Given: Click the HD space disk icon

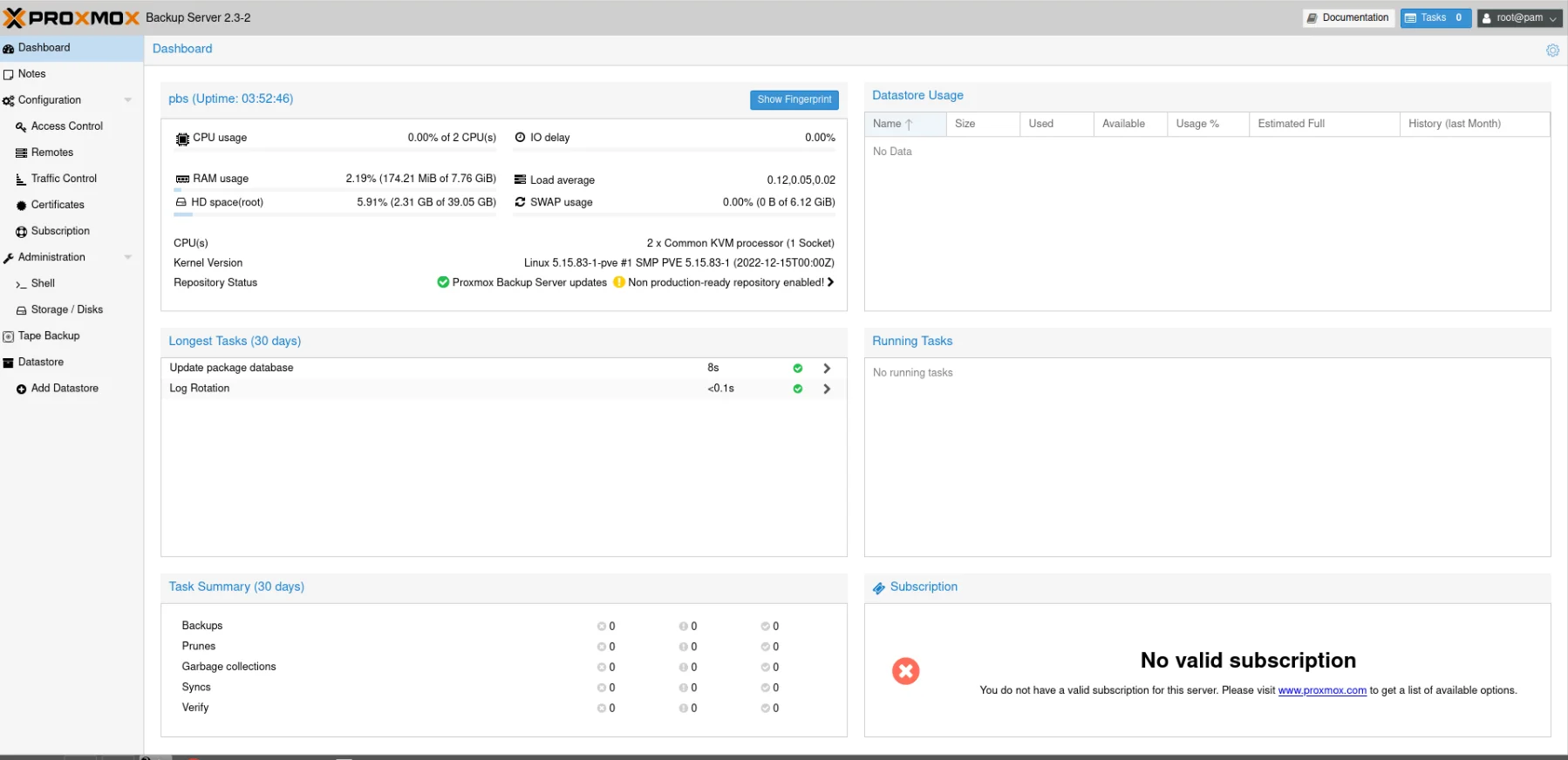Looking at the screenshot, I should tap(181, 202).
